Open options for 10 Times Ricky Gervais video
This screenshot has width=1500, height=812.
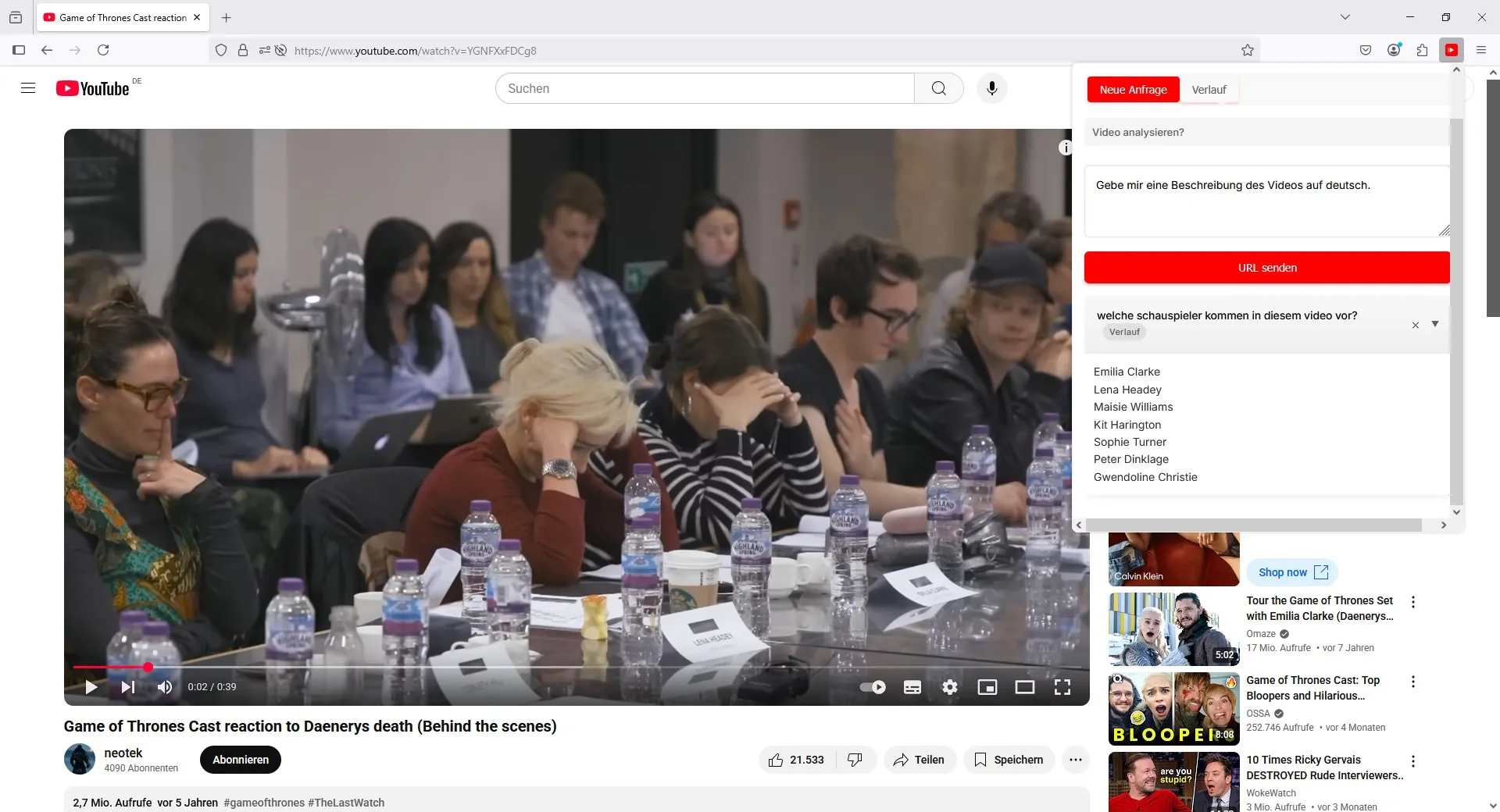[1412, 761]
